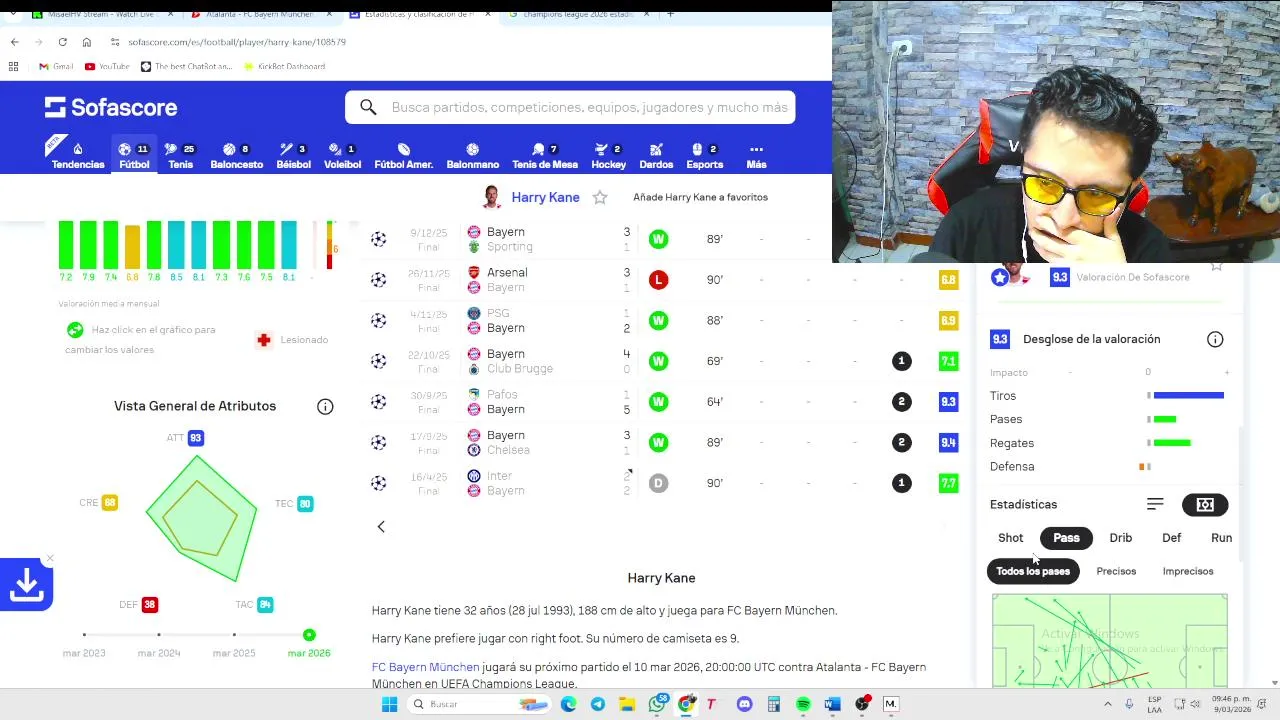Toggle chart values with green swap icon
1280x720 pixels.
75,330
